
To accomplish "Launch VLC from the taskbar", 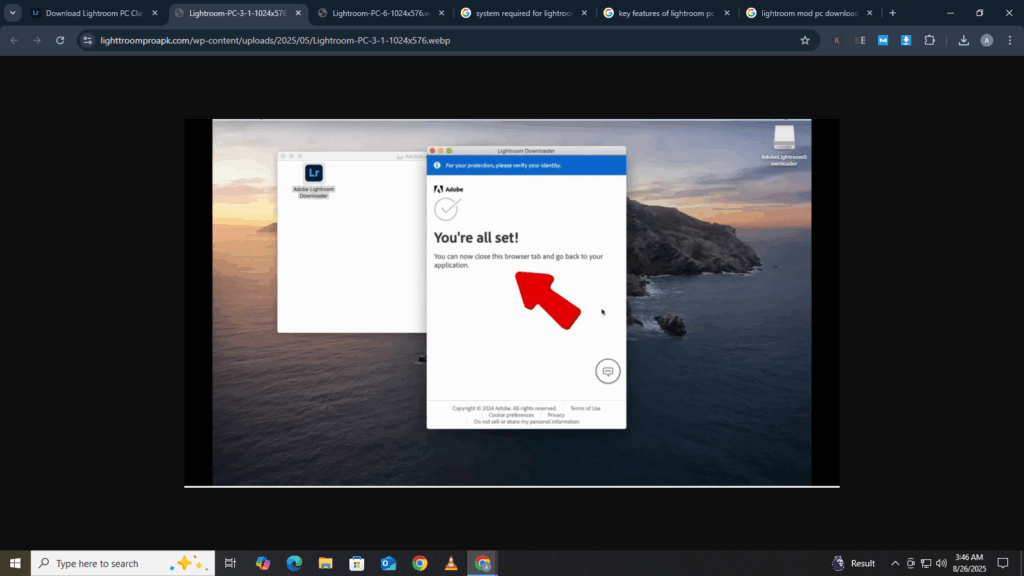I will click(451, 563).
